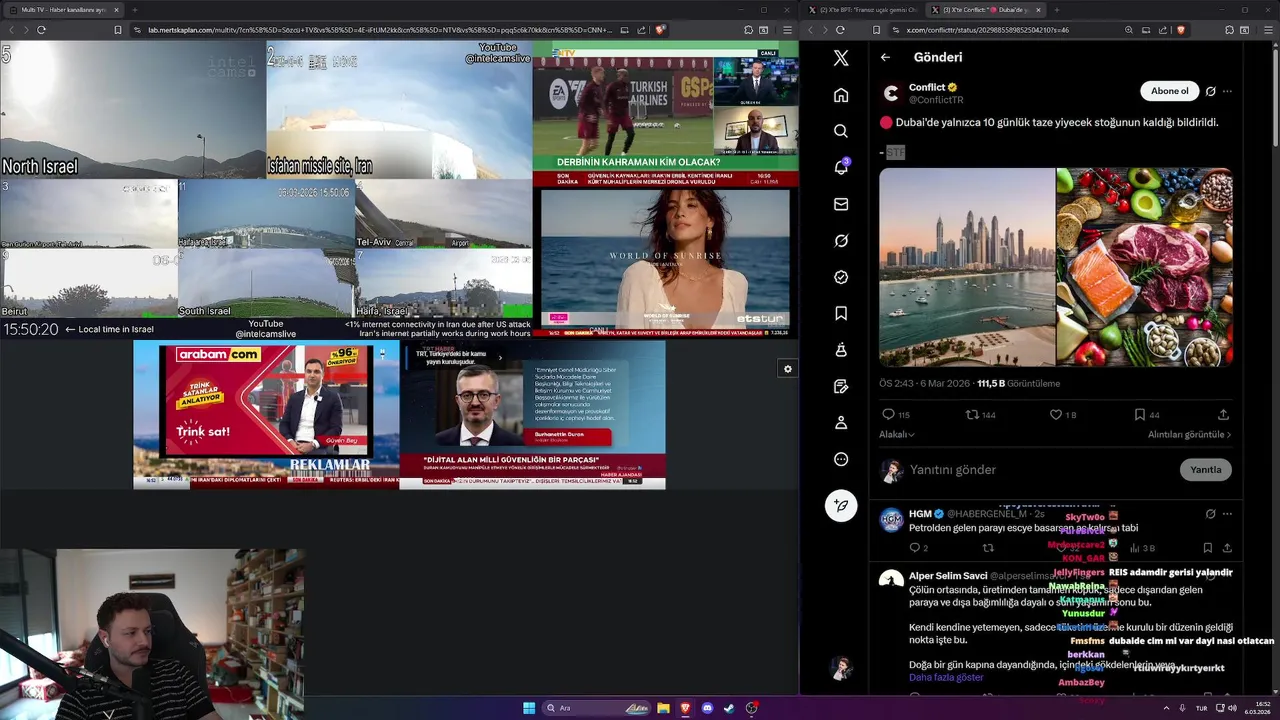Open Dubai skyline image in post
The image size is (1280, 720).
pyautogui.click(x=967, y=267)
